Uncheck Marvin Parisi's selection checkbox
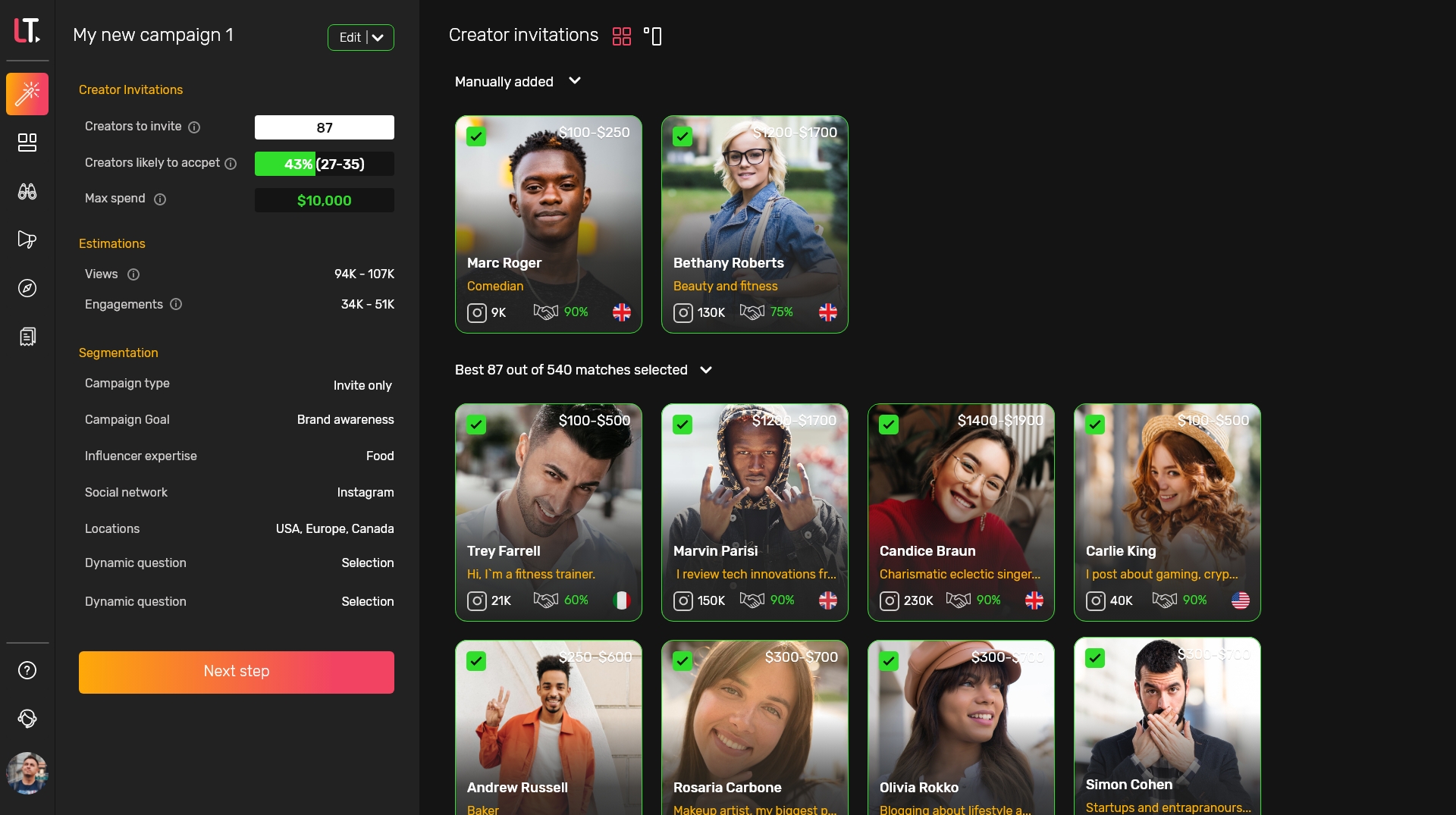 point(682,425)
